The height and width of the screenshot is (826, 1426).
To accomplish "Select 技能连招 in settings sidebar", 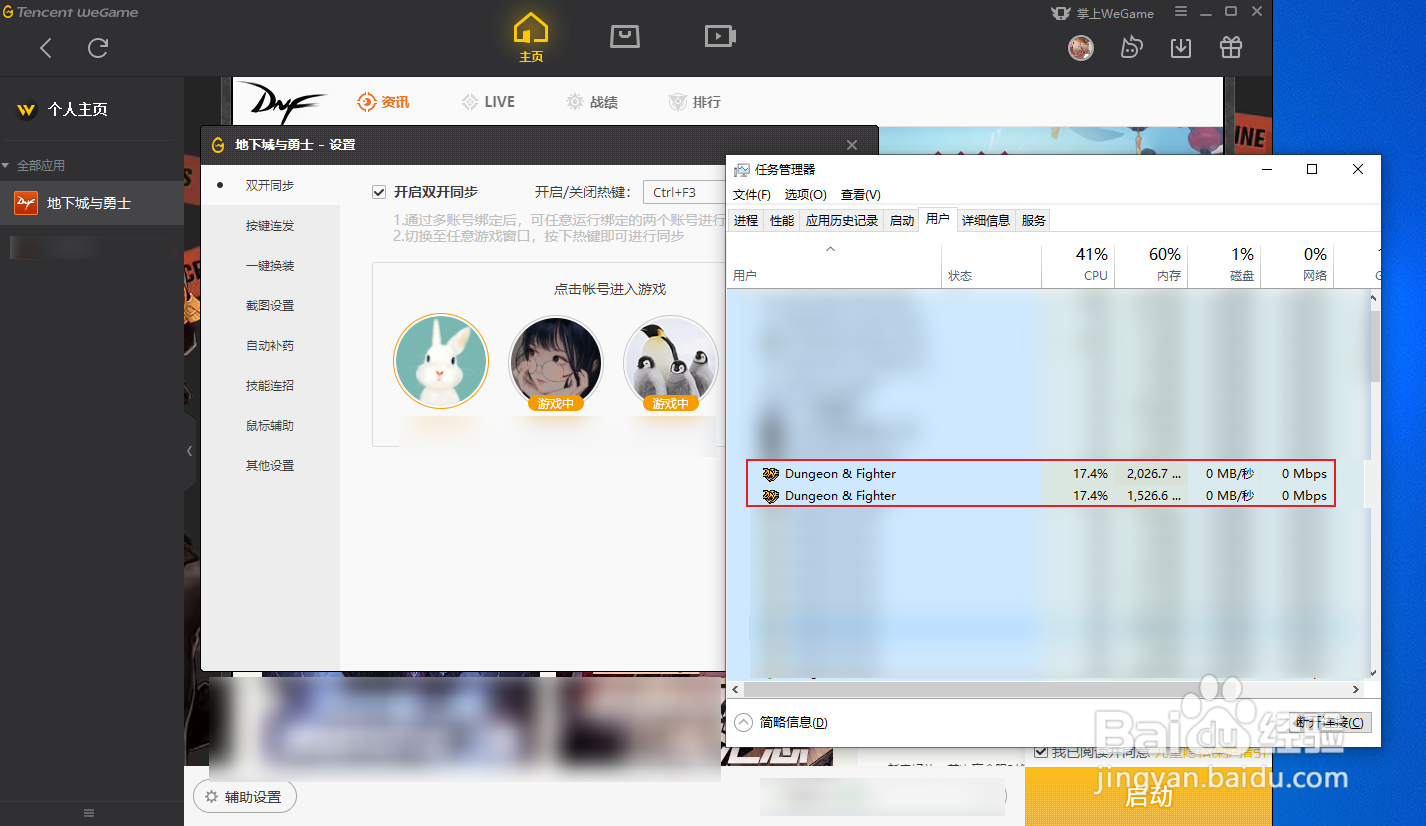I will pyautogui.click(x=270, y=386).
